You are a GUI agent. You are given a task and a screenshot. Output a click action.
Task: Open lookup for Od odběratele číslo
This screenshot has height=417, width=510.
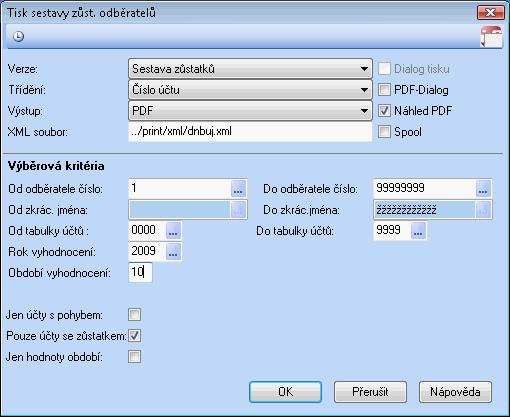click(238, 189)
